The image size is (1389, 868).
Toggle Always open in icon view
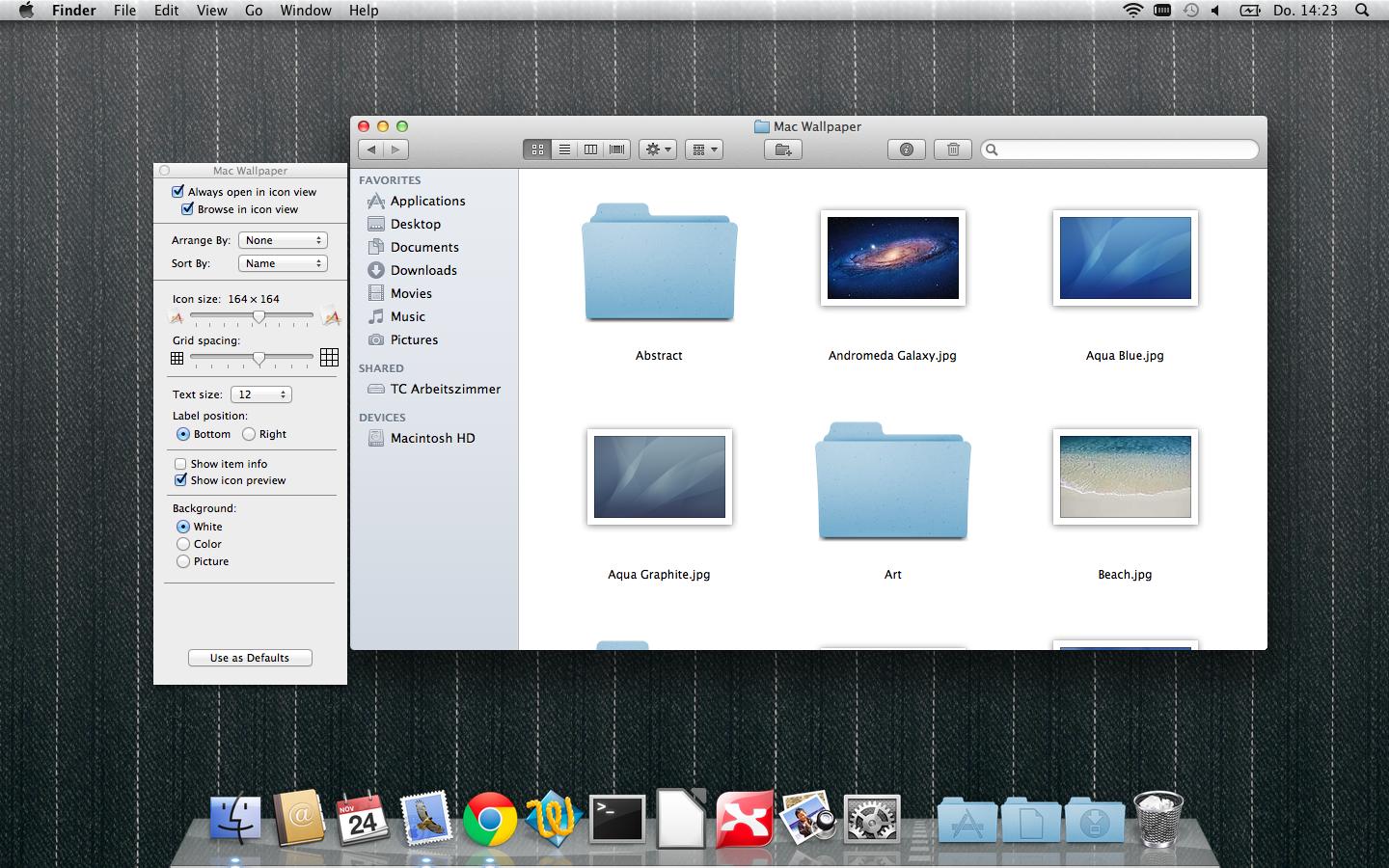pos(177,192)
